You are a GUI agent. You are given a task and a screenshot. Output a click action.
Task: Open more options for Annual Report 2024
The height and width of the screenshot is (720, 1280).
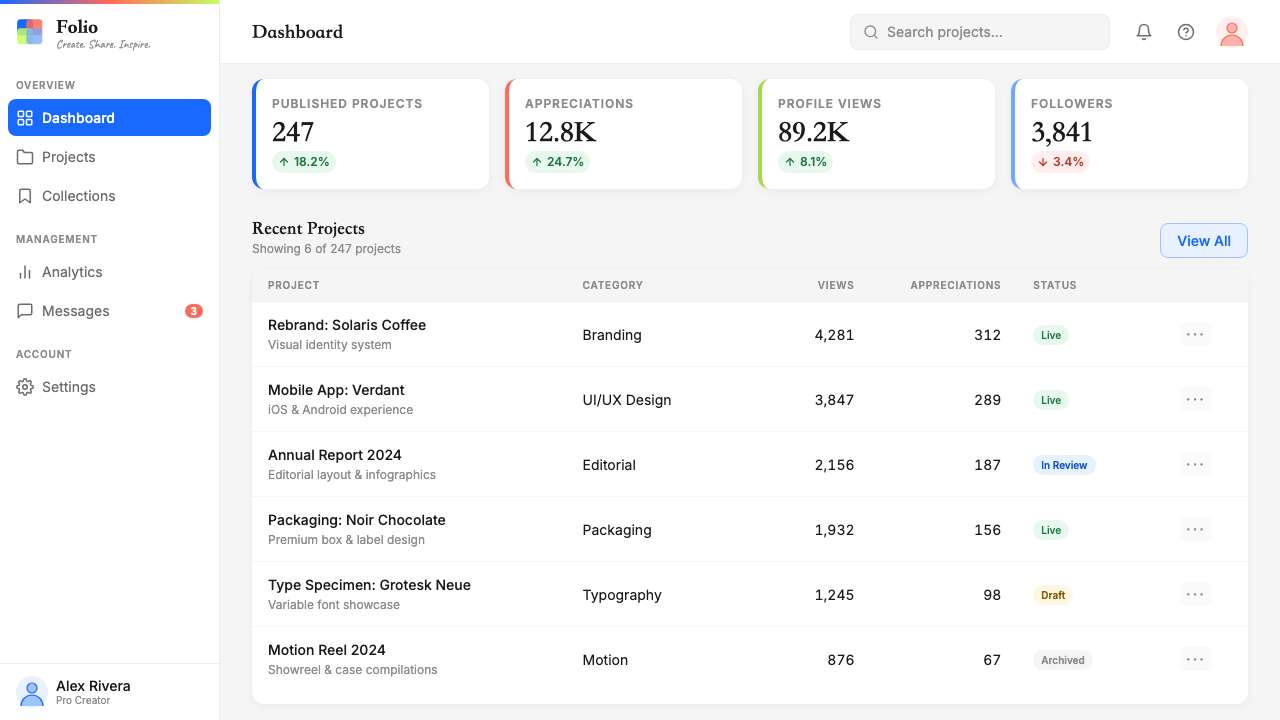tap(1195, 464)
